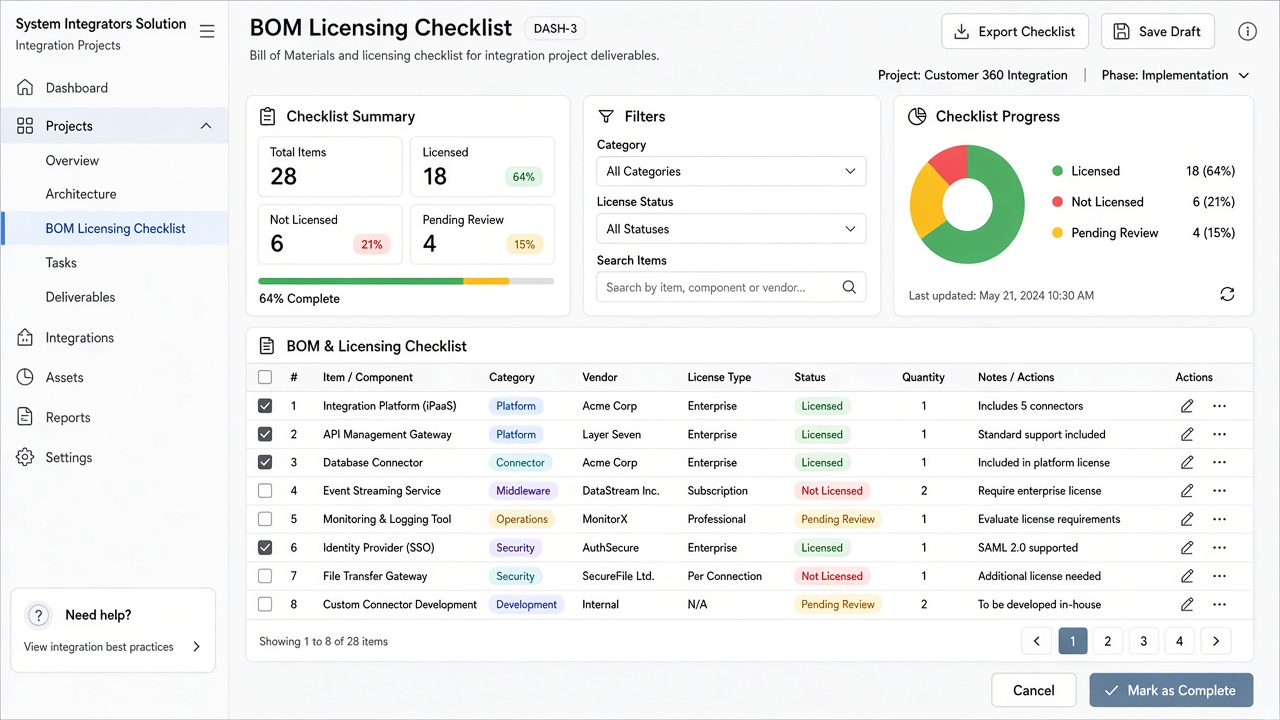Go to next page with right arrow
This screenshot has height=720, width=1280.
tap(1216, 641)
